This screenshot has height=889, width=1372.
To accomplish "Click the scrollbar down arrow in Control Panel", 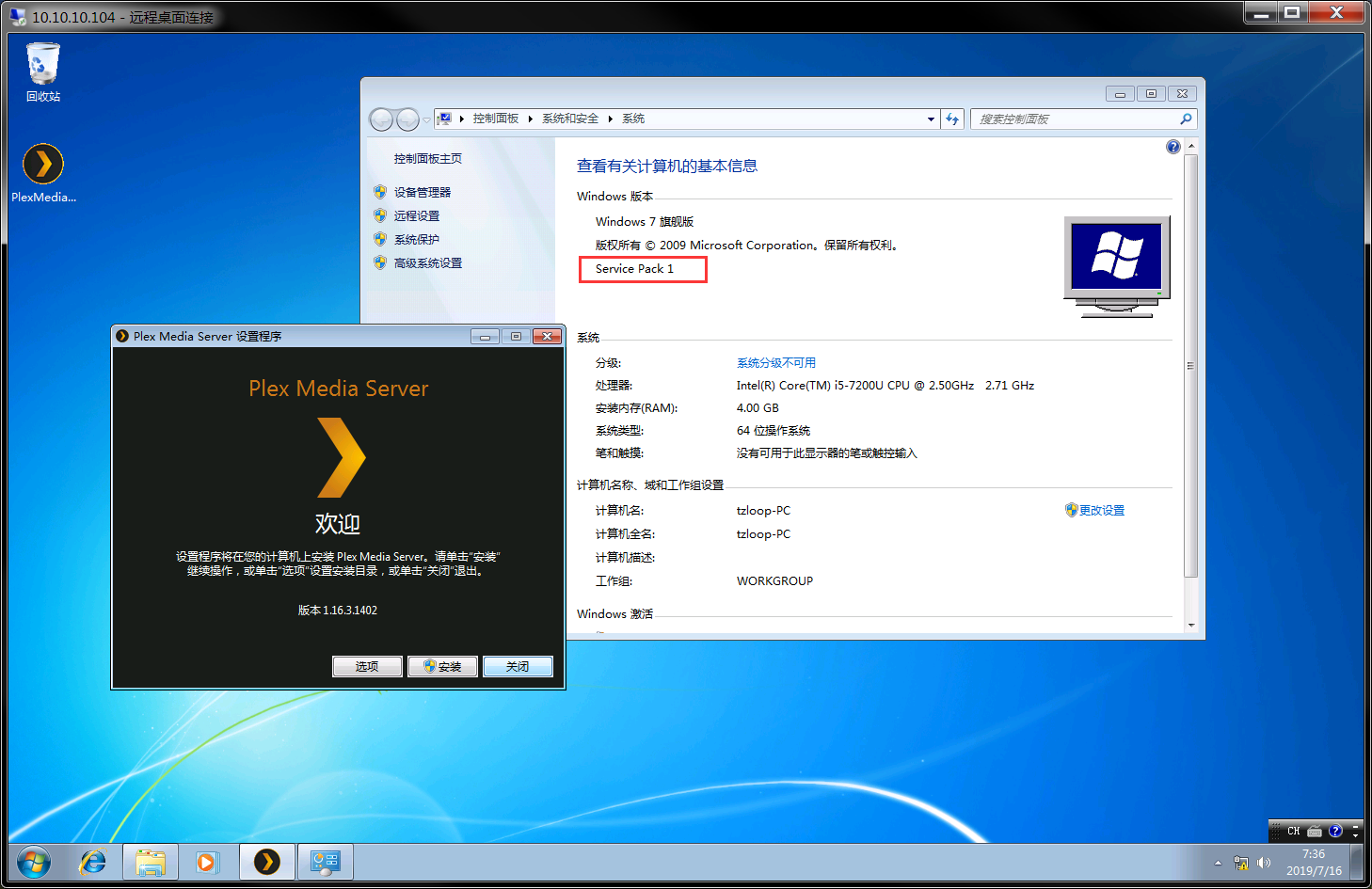I will (1191, 625).
